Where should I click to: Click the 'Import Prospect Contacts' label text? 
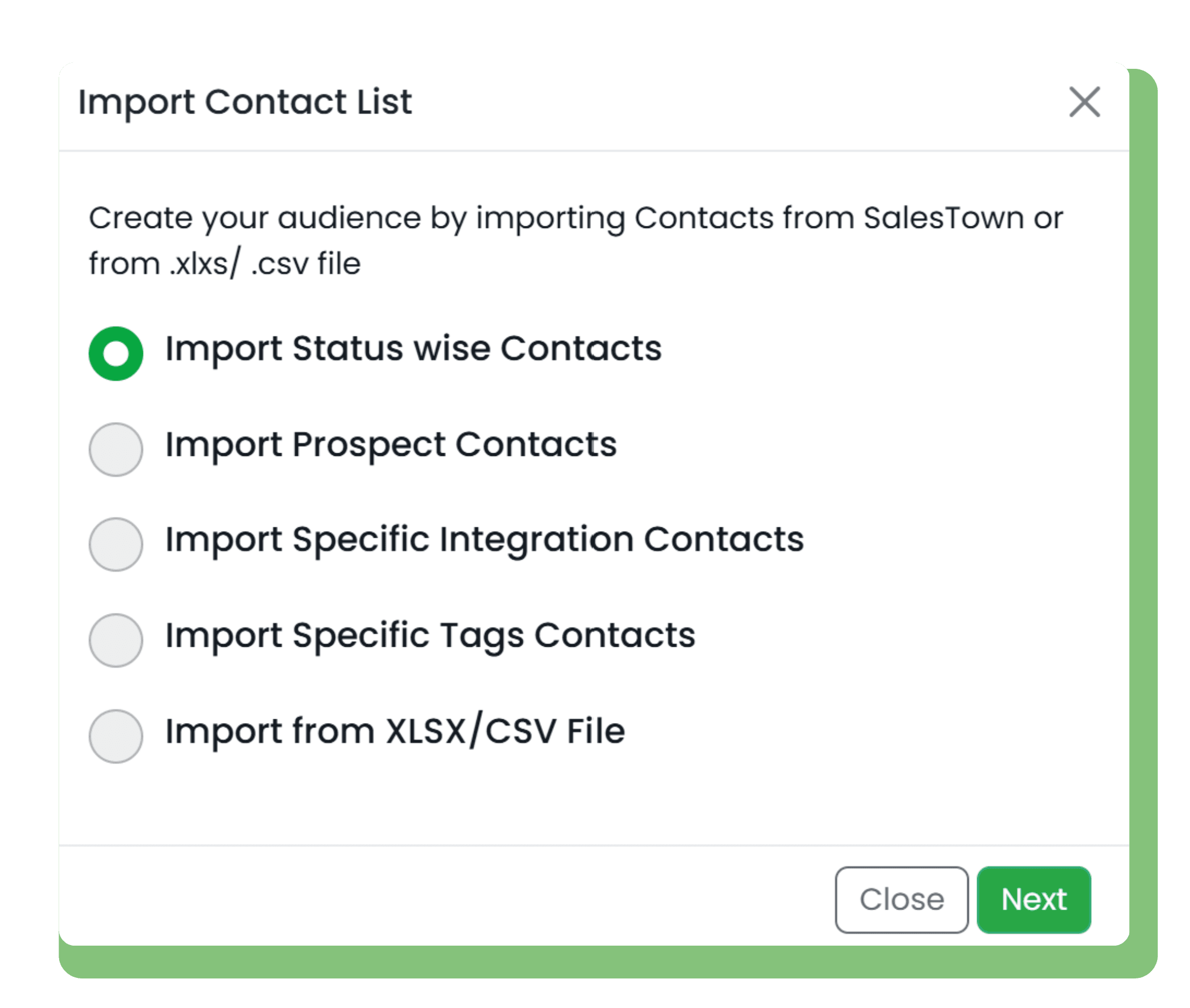click(391, 445)
